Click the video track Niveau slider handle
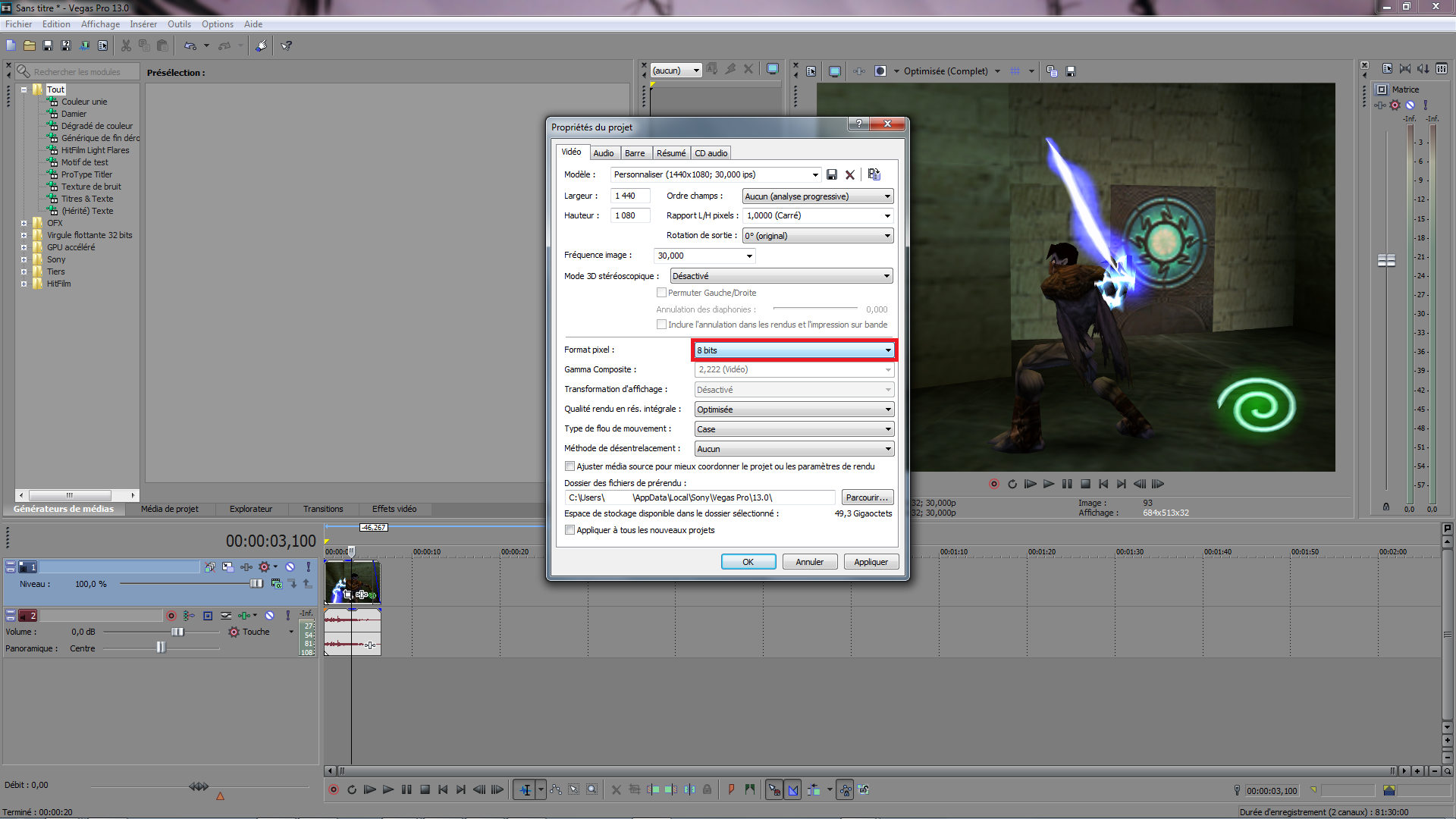 click(256, 583)
